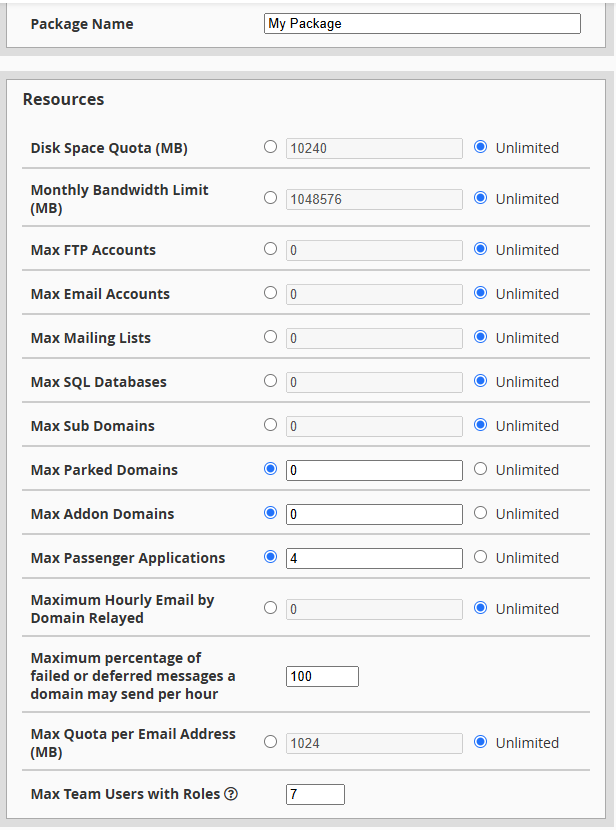Set Max Parked Domains to Unlimited
The image size is (616, 830).
(x=481, y=469)
